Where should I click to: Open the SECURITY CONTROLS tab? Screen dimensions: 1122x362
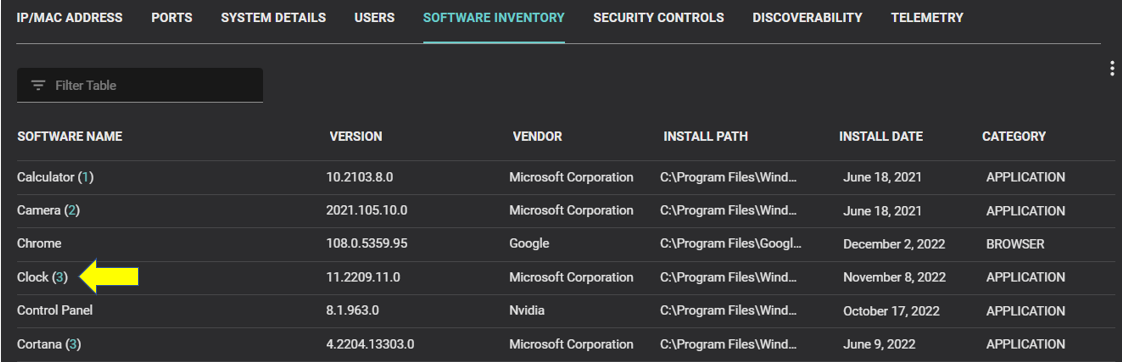pos(658,18)
